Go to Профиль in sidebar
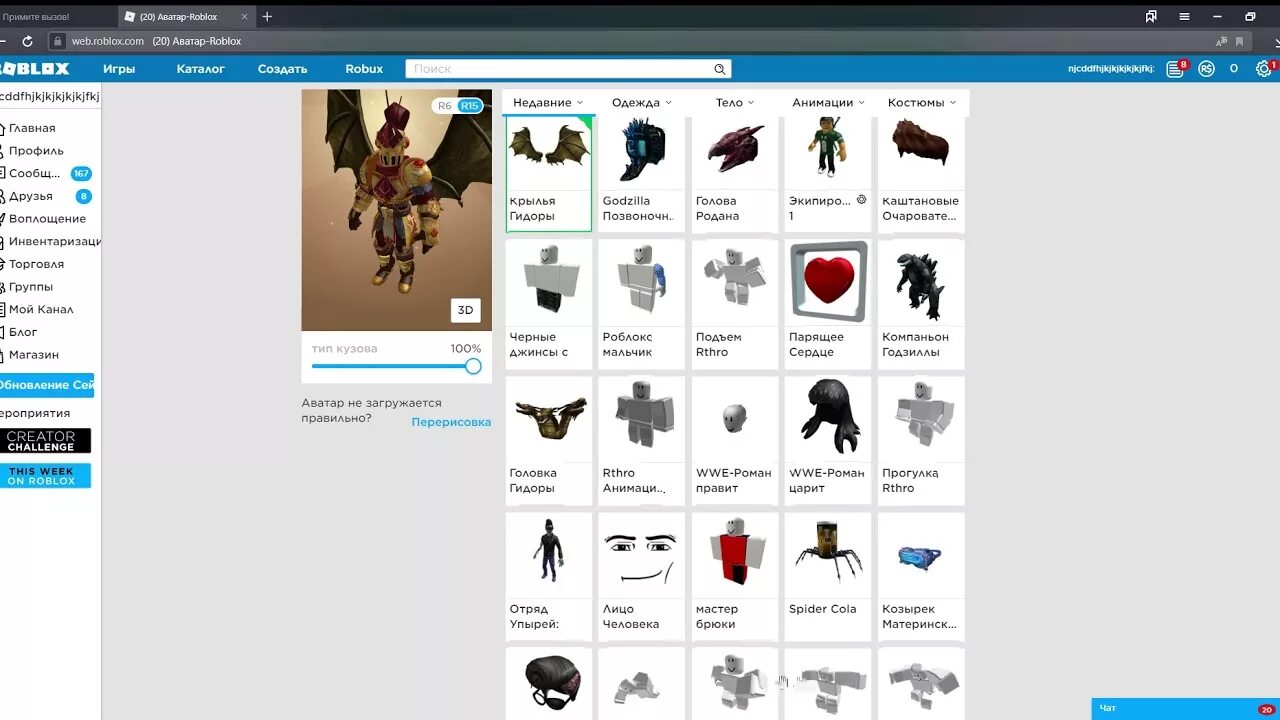 (36, 151)
